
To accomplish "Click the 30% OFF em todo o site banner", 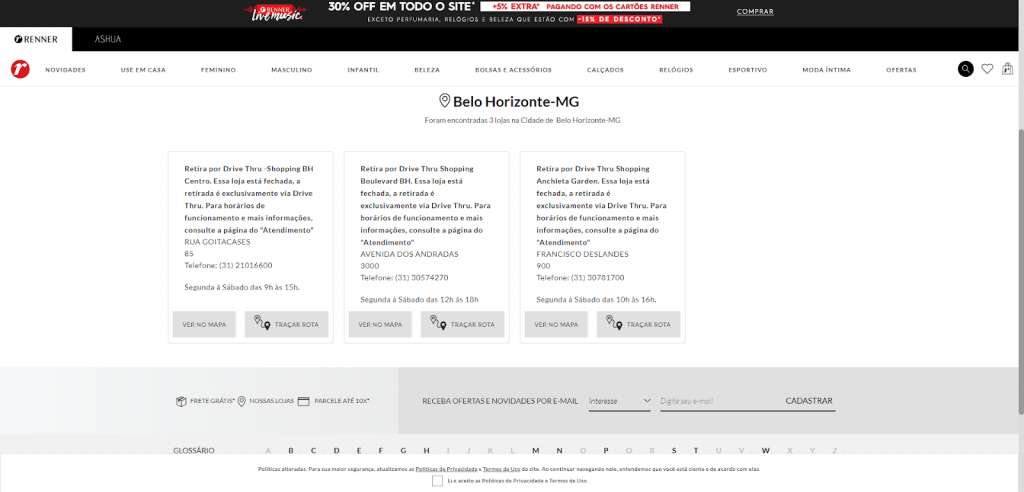I will coord(404,7).
